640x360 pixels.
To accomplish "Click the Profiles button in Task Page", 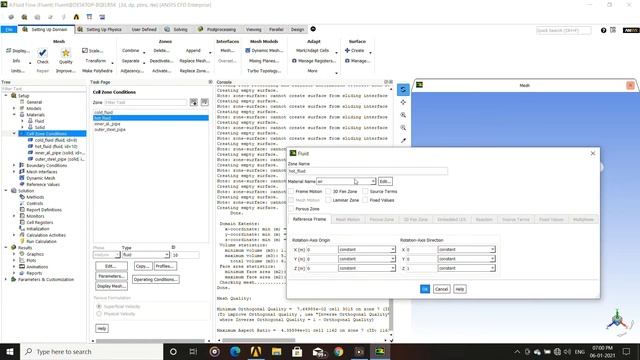I will [165, 266].
